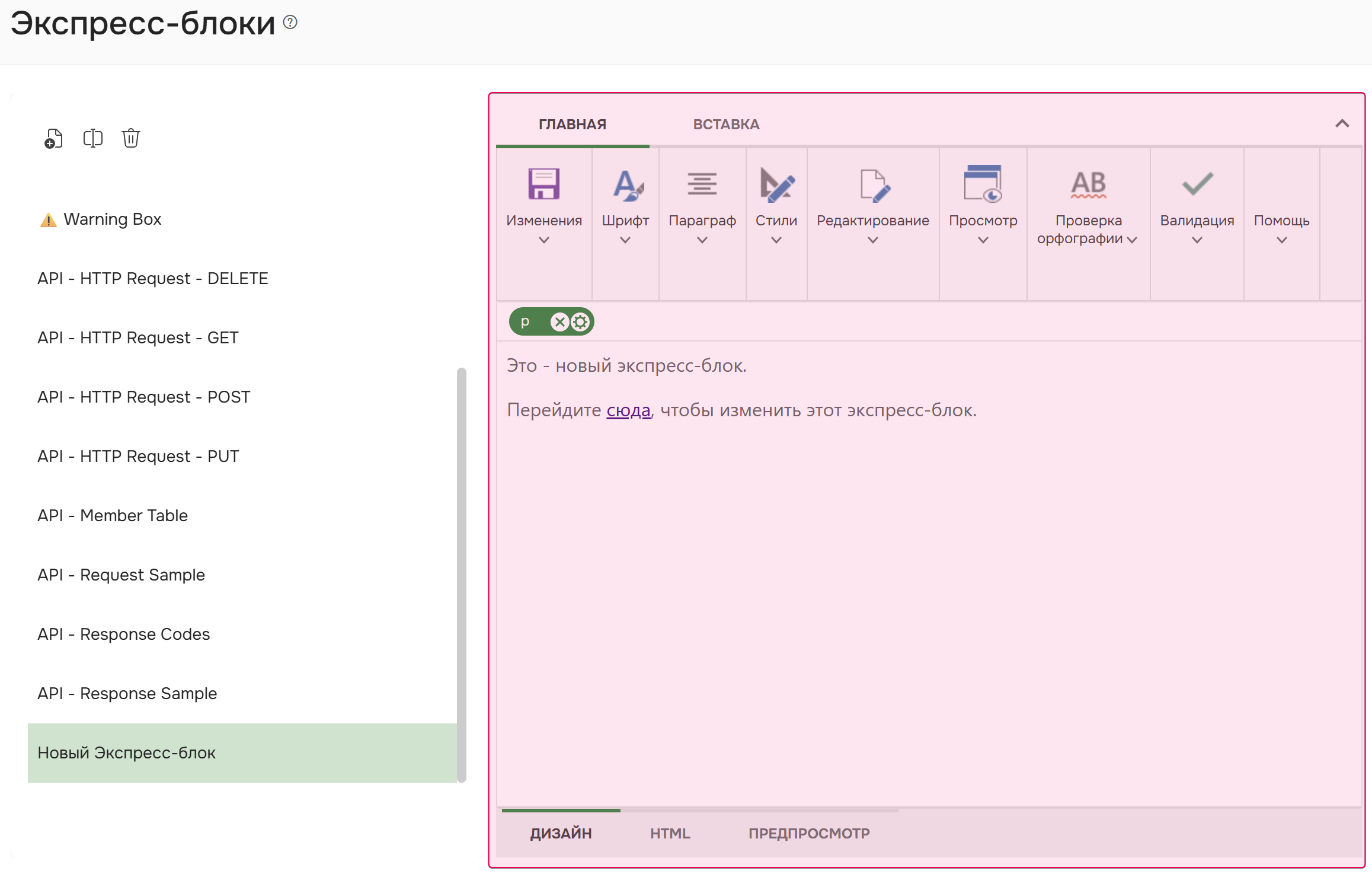The height and width of the screenshot is (877, 1372).
Task: Open the Просмотр preview icon
Action: (983, 184)
